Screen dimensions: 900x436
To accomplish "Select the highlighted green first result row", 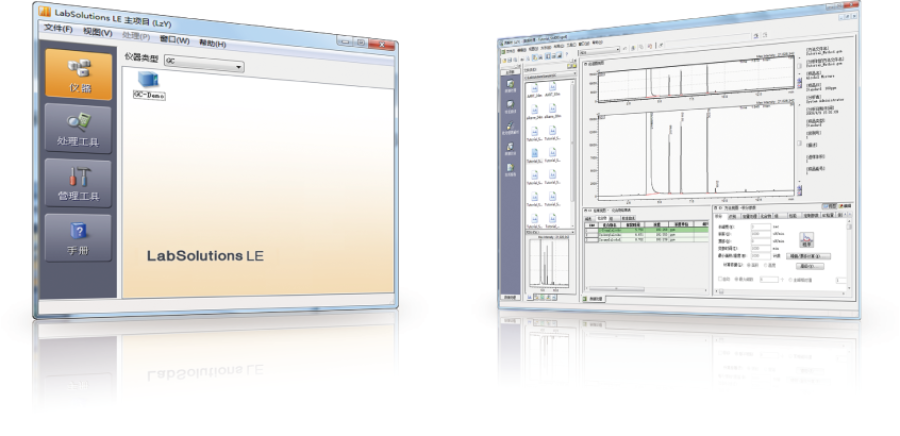I will point(646,230).
